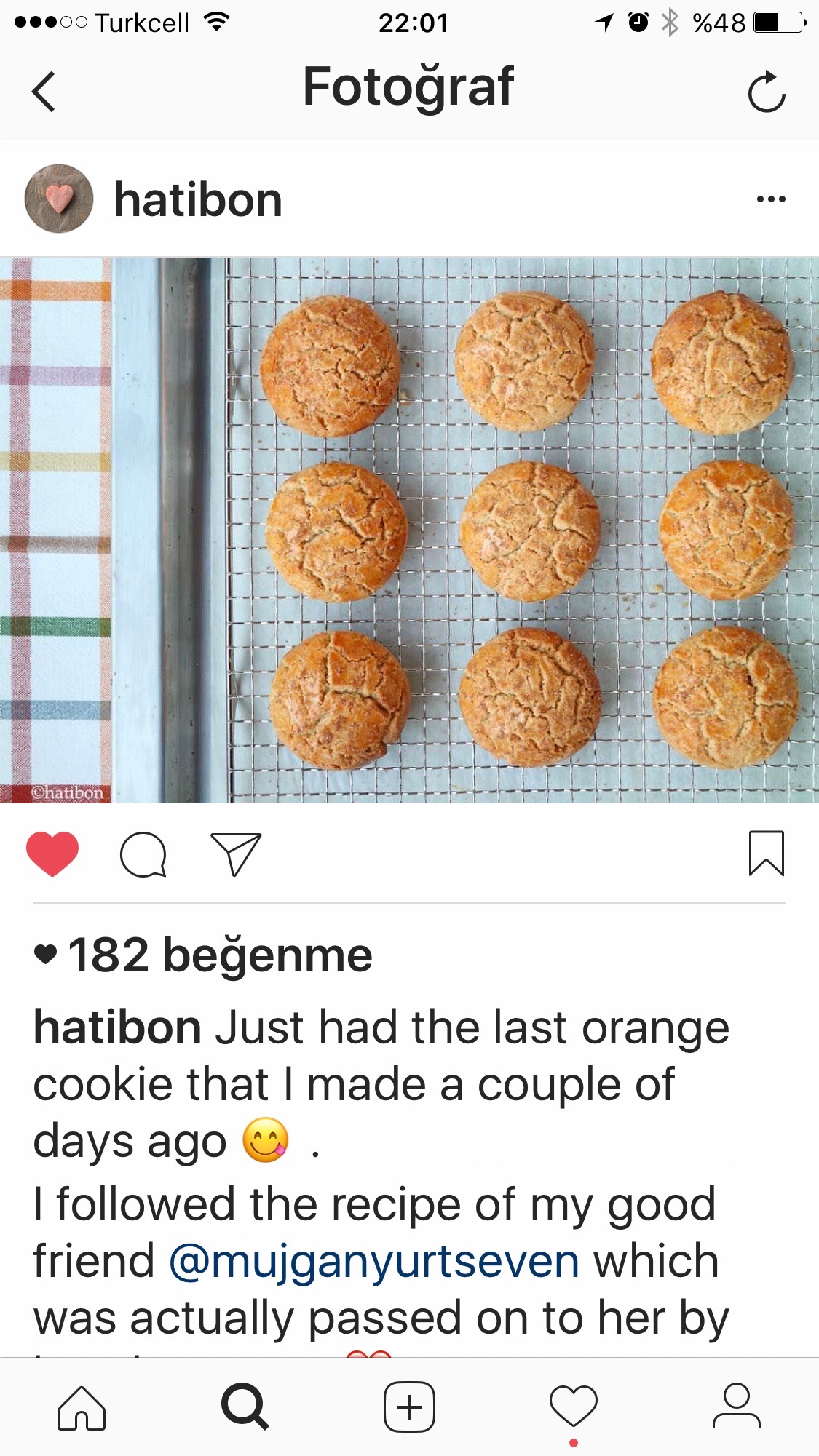Open the Profile tab
The height and width of the screenshot is (1456, 819).
[737, 1406]
